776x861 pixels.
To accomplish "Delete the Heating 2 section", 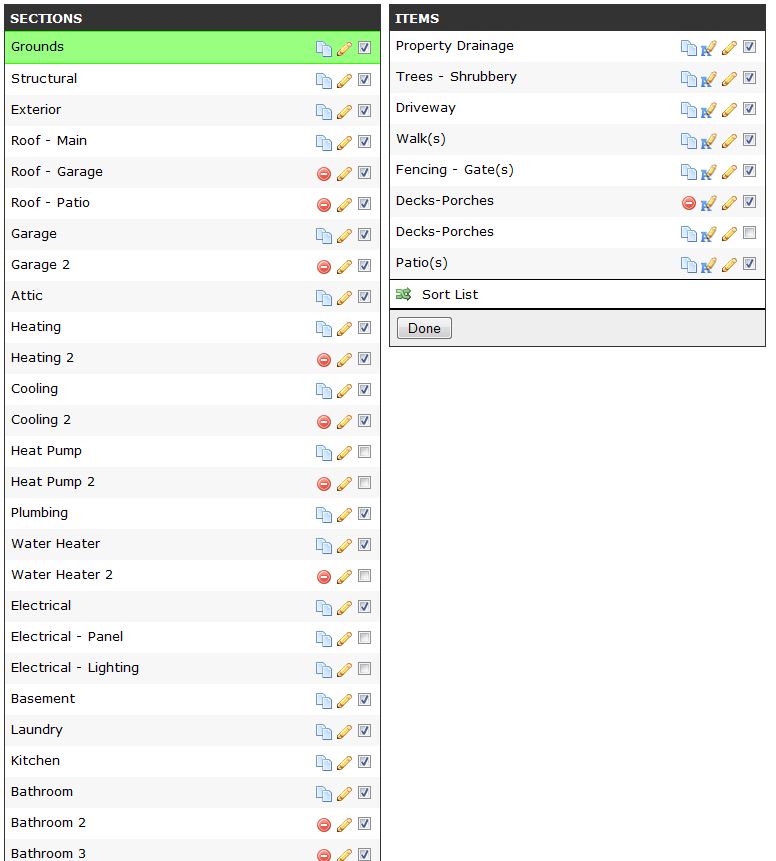I will click(x=324, y=360).
